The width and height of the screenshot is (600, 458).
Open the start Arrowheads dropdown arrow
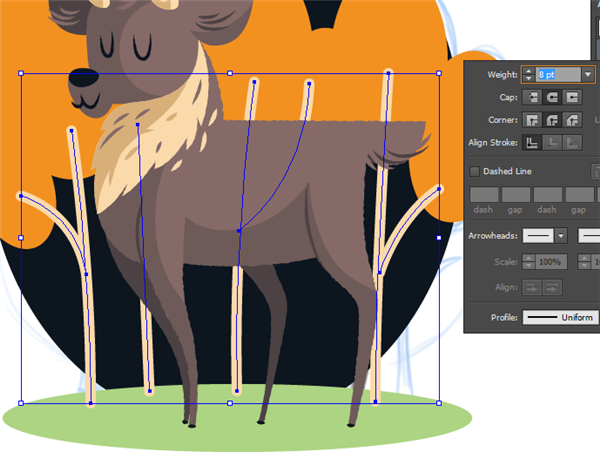coord(561,236)
